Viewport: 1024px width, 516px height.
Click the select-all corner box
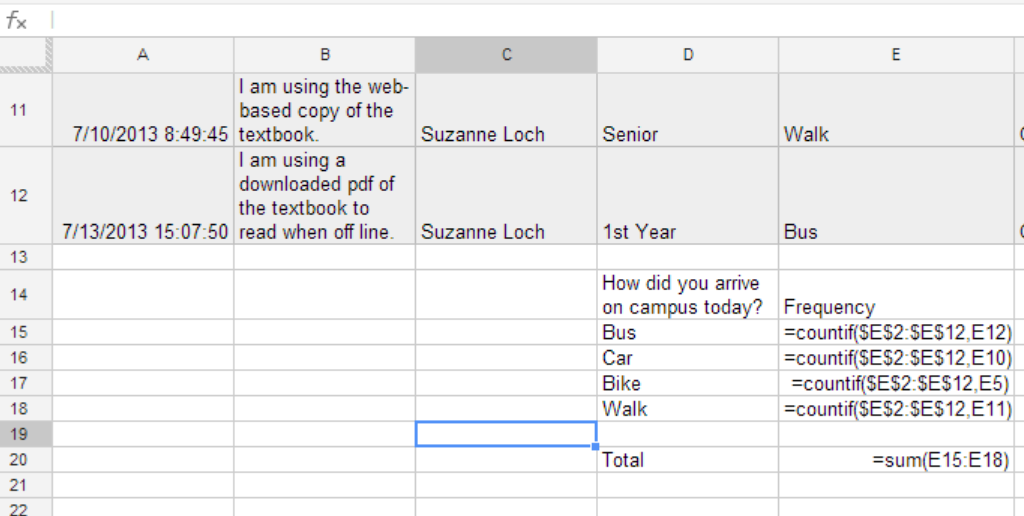26,55
